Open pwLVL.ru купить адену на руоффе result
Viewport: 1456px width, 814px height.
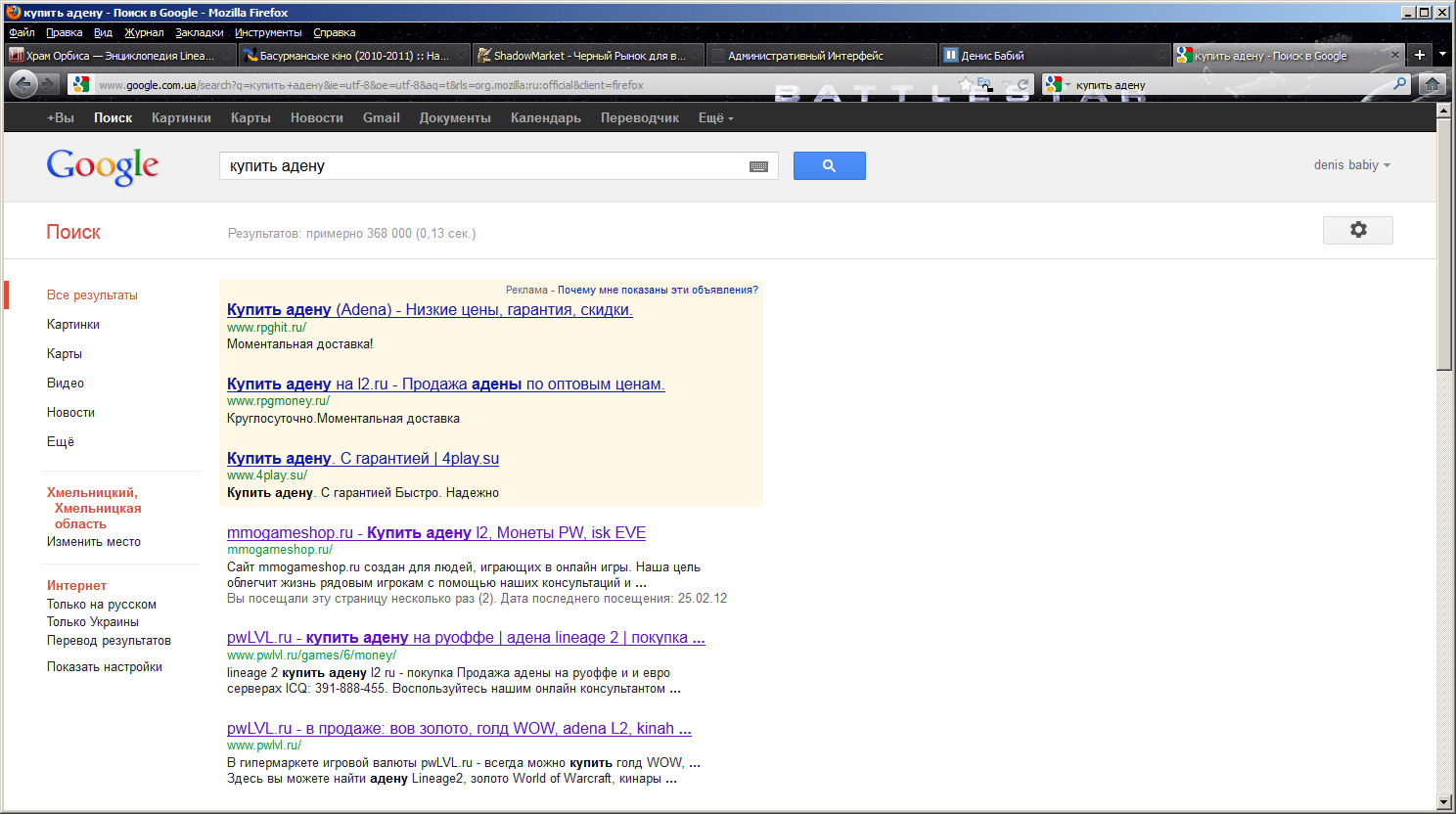tap(466, 638)
